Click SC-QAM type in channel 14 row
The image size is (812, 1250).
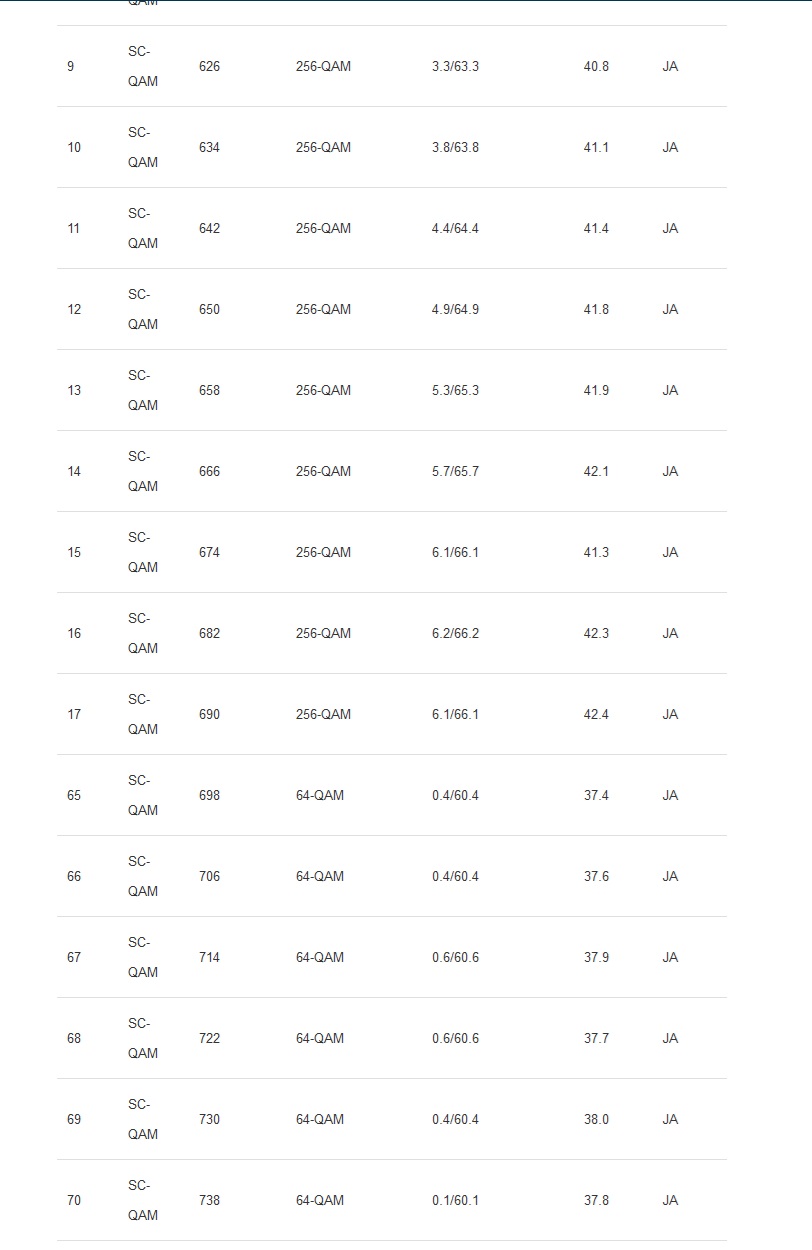pyautogui.click(x=142, y=471)
